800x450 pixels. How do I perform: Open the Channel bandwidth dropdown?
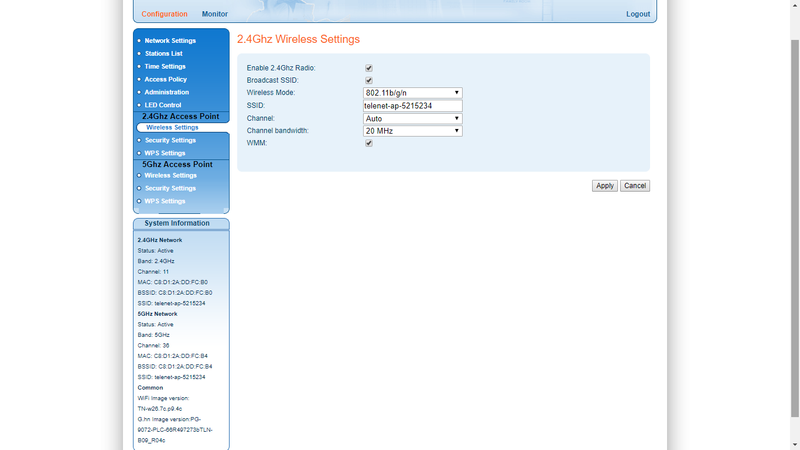(x=412, y=131)
